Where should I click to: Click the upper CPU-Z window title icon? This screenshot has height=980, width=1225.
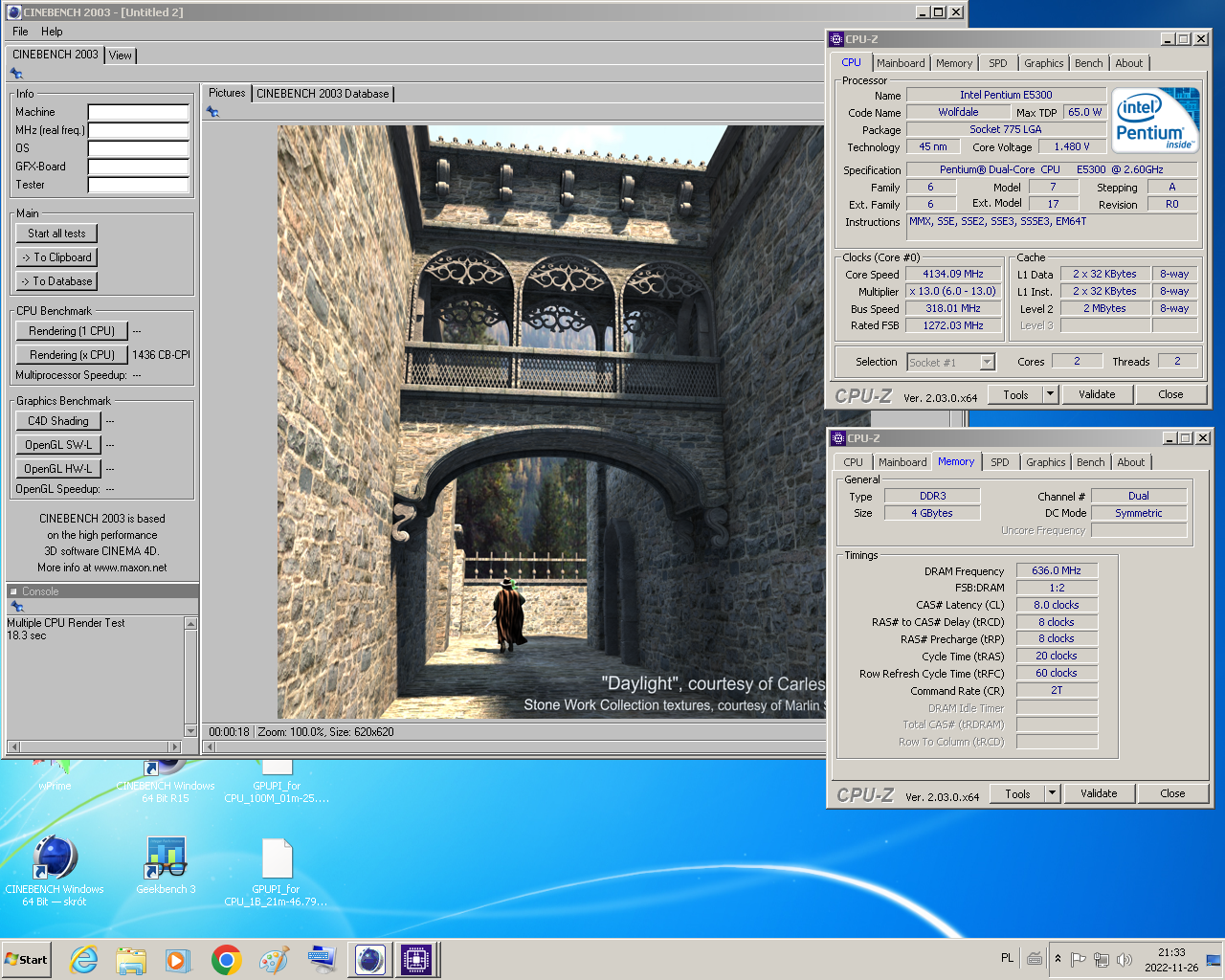pos(835,39)
